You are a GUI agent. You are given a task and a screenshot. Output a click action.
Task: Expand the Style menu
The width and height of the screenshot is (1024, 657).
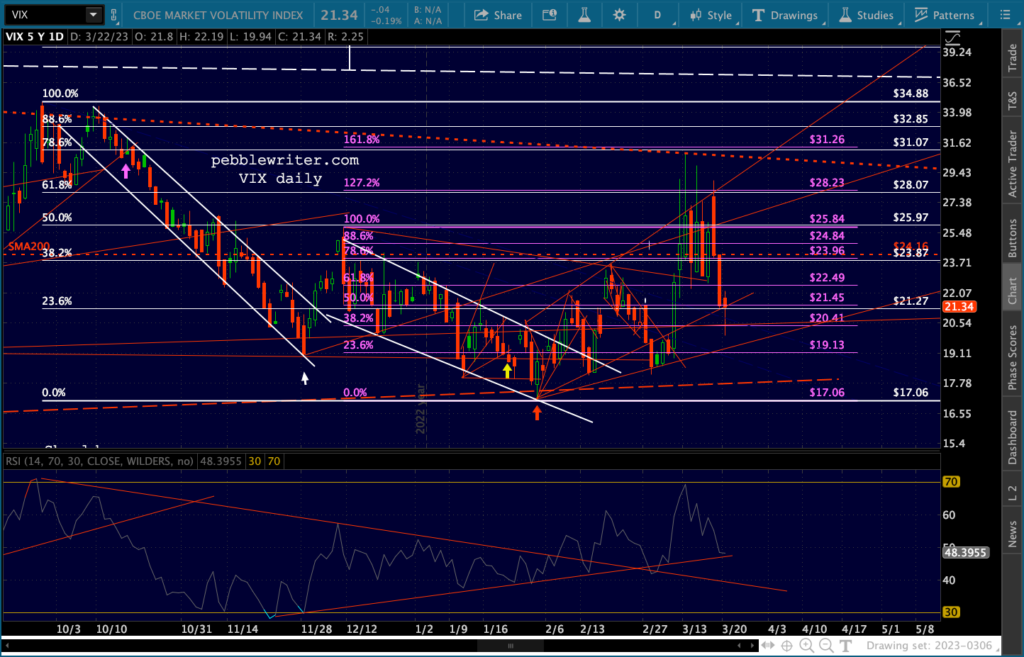click(x=711, y=15)
